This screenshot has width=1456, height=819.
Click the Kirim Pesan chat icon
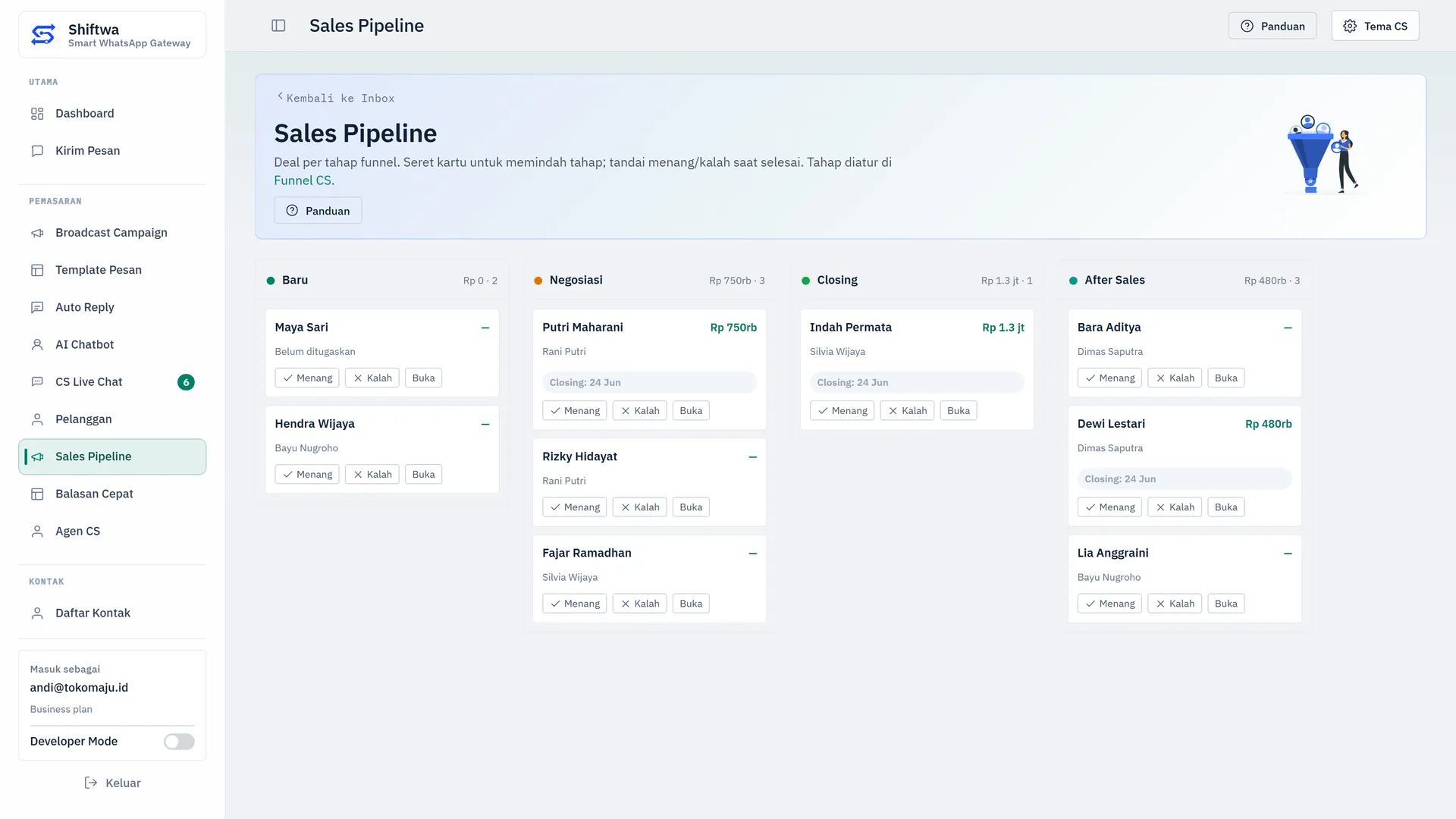pos(37,151)
